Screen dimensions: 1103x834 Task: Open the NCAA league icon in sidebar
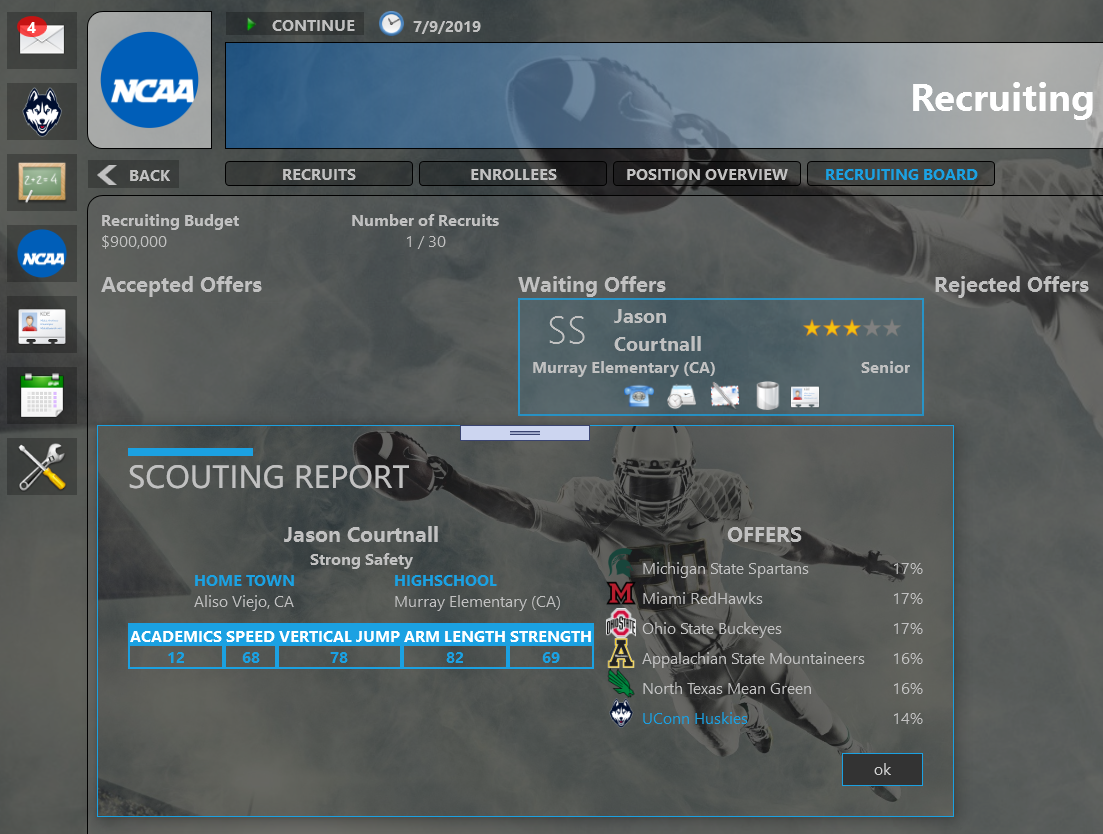click(42, 253)
